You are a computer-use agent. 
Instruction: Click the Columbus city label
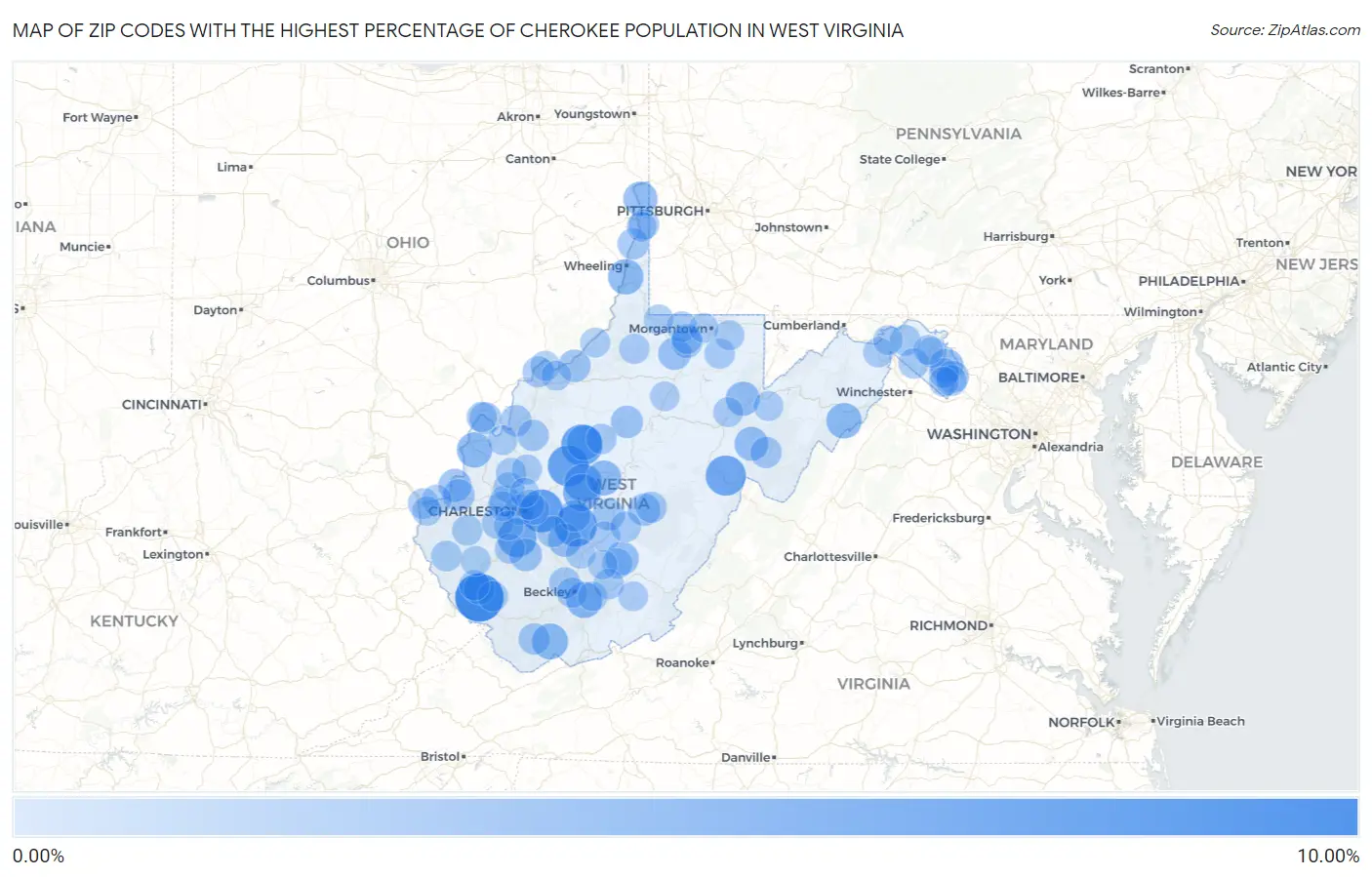click(340, 281)
